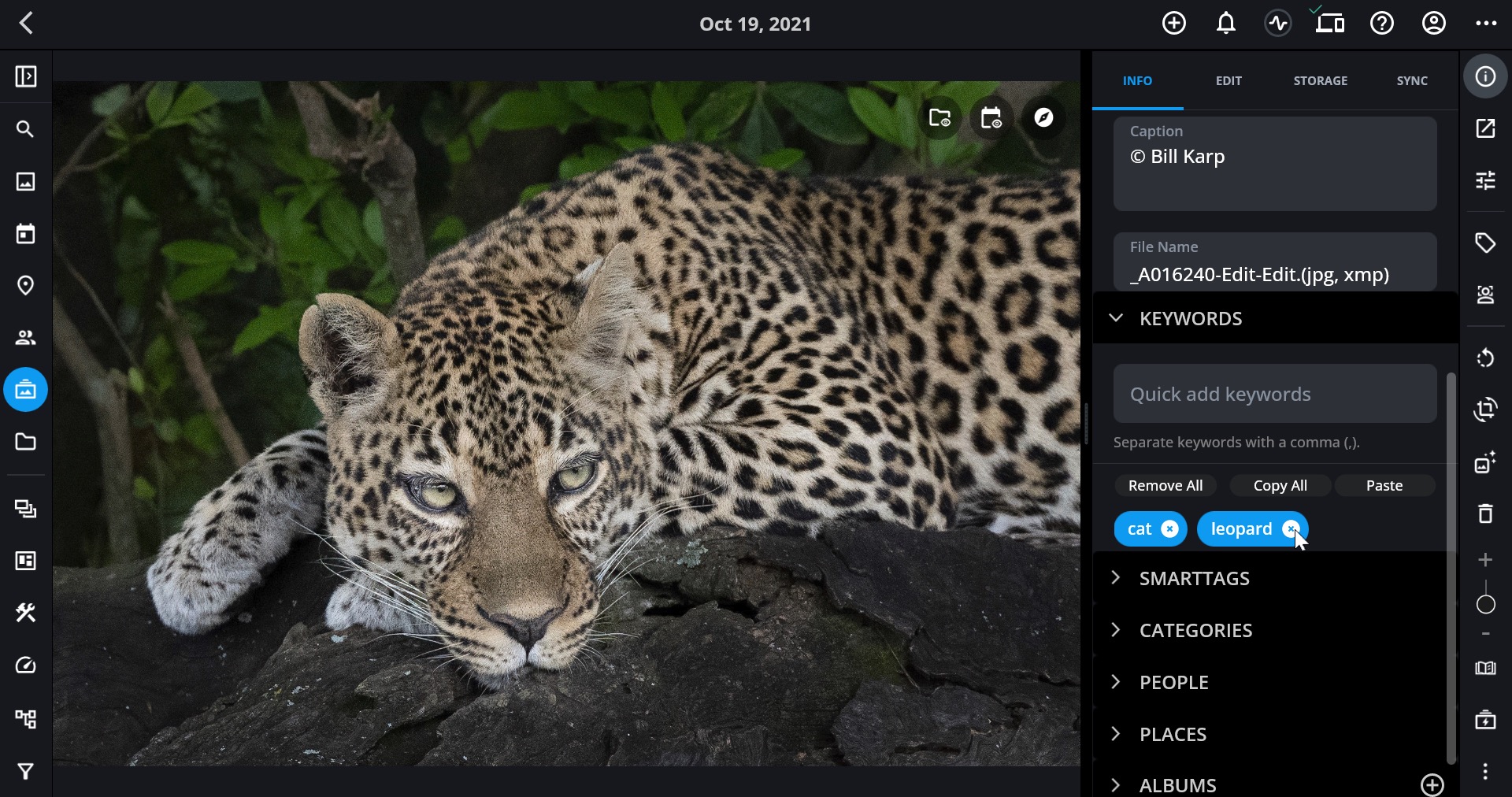
Task: Open the tools wrench and hammer icon
Action: point(26,613)
